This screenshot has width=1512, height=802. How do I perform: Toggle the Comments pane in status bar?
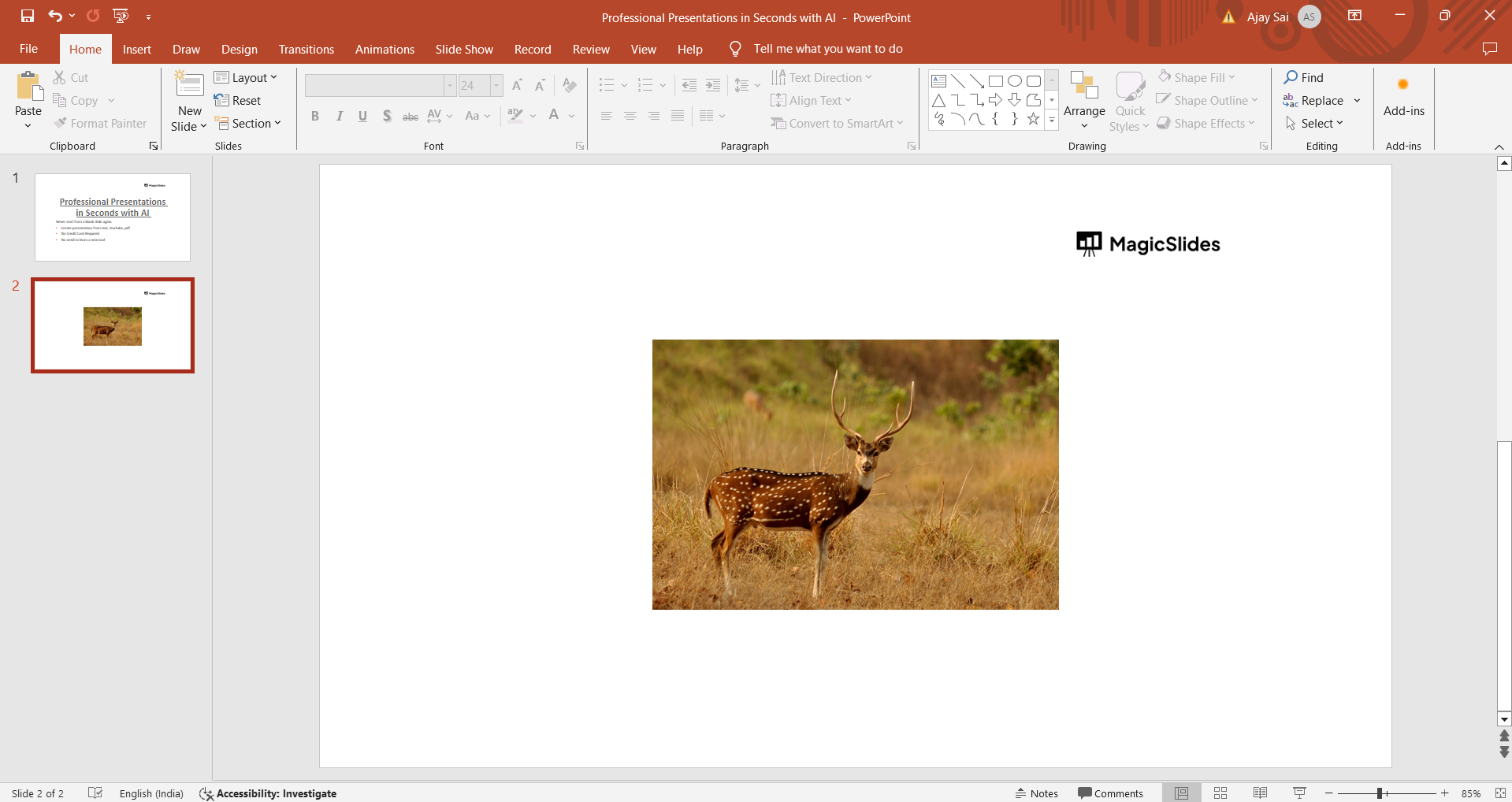1110,793
